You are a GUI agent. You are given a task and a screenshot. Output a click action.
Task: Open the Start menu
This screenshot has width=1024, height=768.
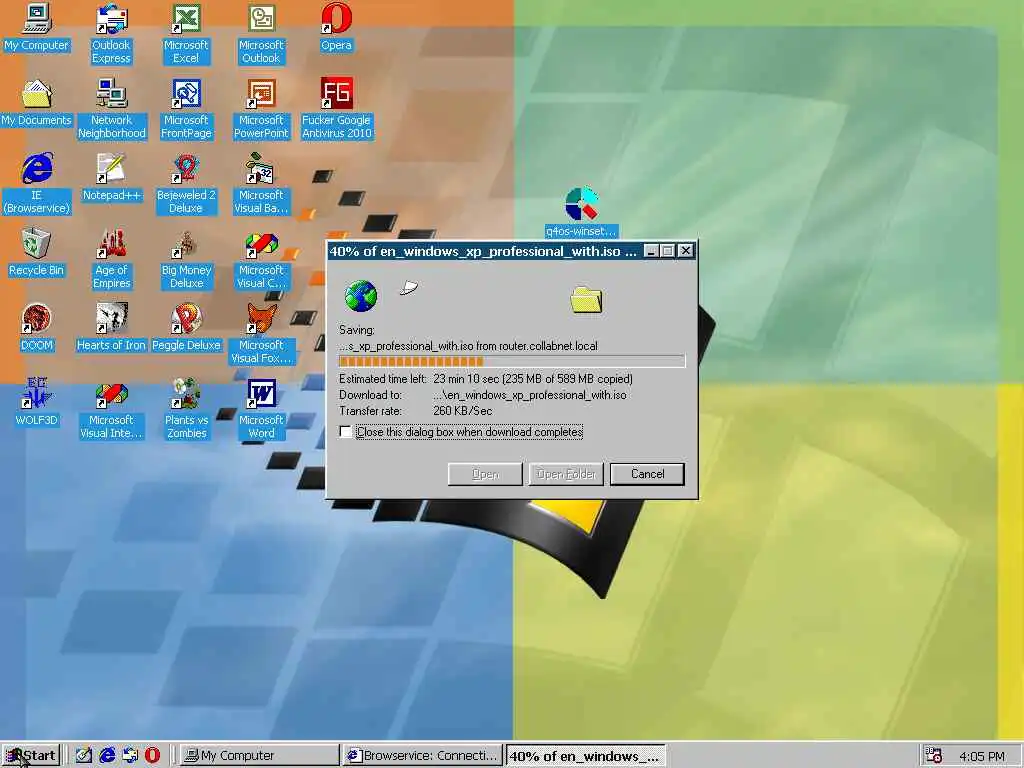[31, 756]
